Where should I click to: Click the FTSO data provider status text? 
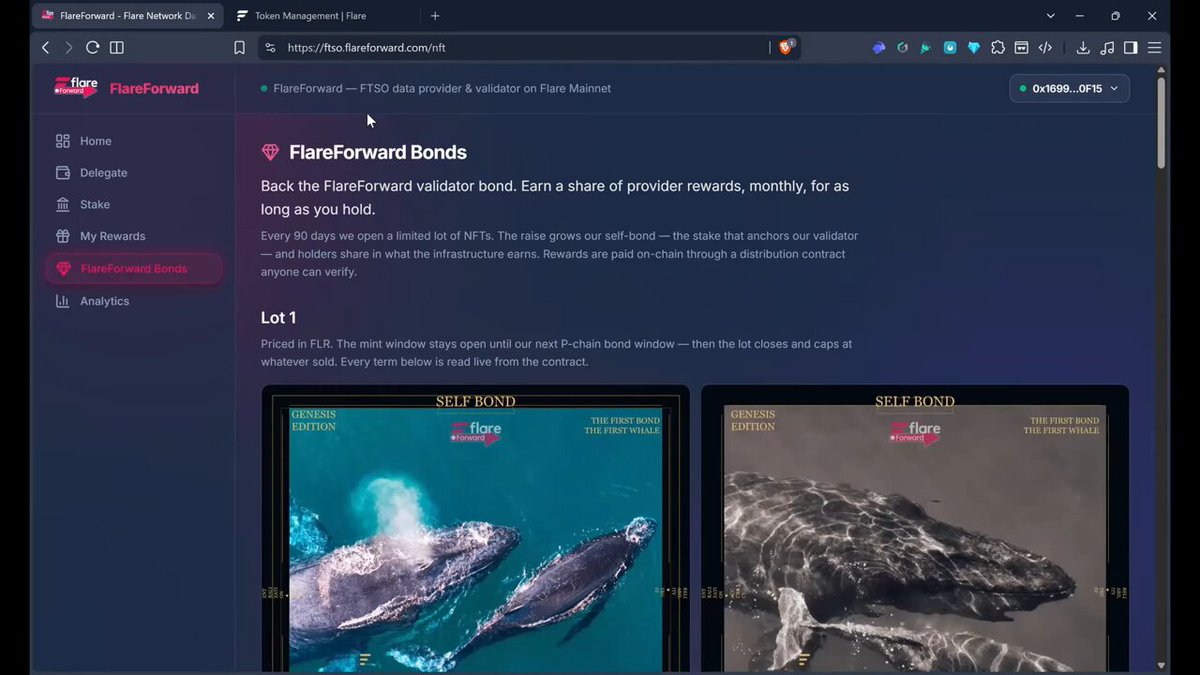pyautogui.click(x=442, y=88)
